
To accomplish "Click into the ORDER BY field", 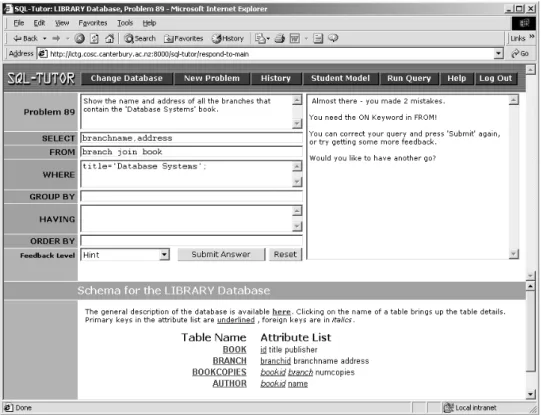I will click(x=191, y=241).
